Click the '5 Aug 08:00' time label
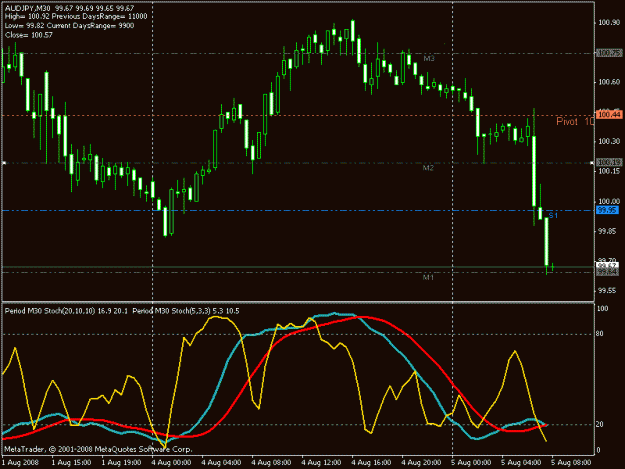625x469 pixels. coord(571,463)
